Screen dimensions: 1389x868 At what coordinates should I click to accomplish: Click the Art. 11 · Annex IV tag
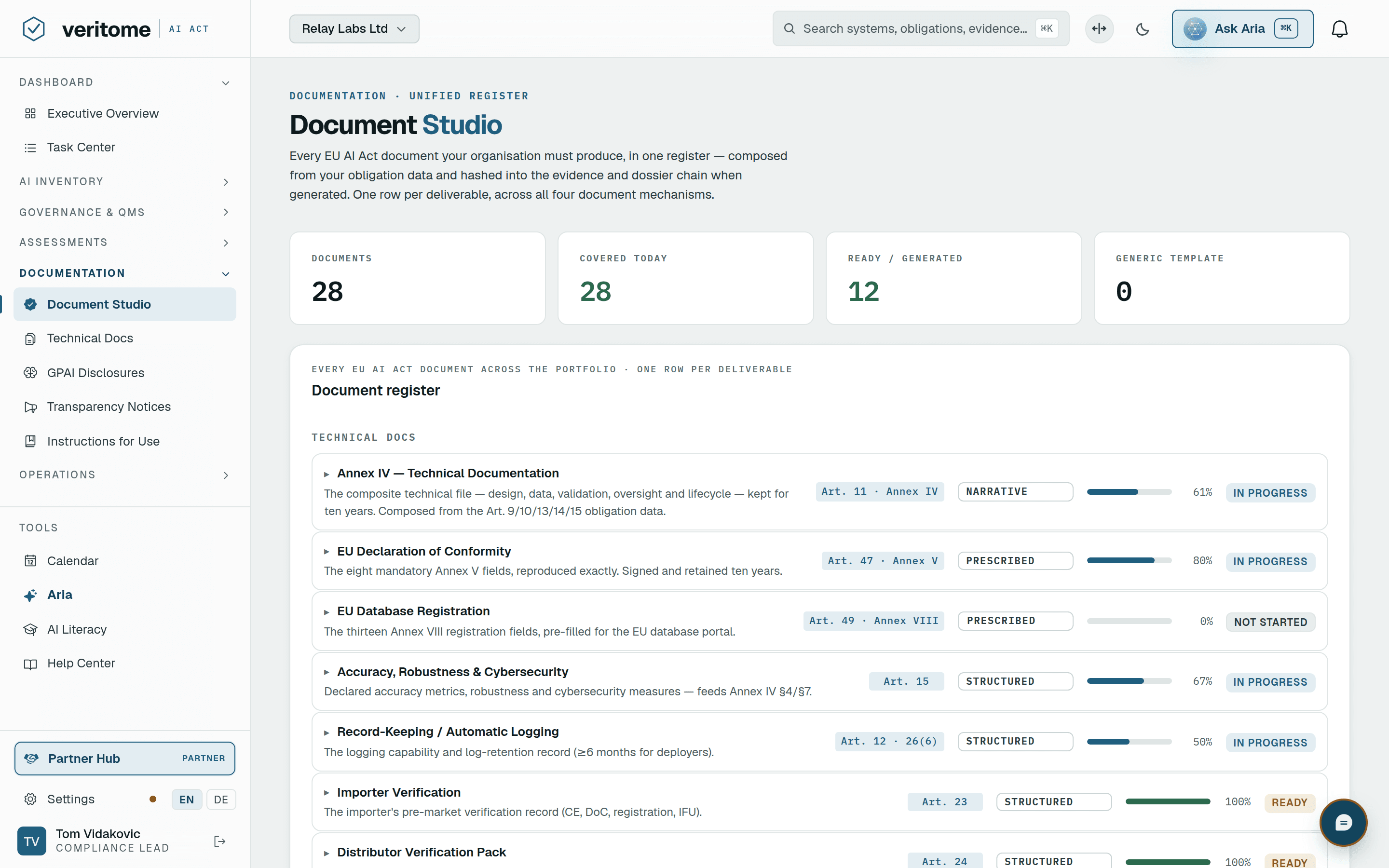(x=880, y=492)
